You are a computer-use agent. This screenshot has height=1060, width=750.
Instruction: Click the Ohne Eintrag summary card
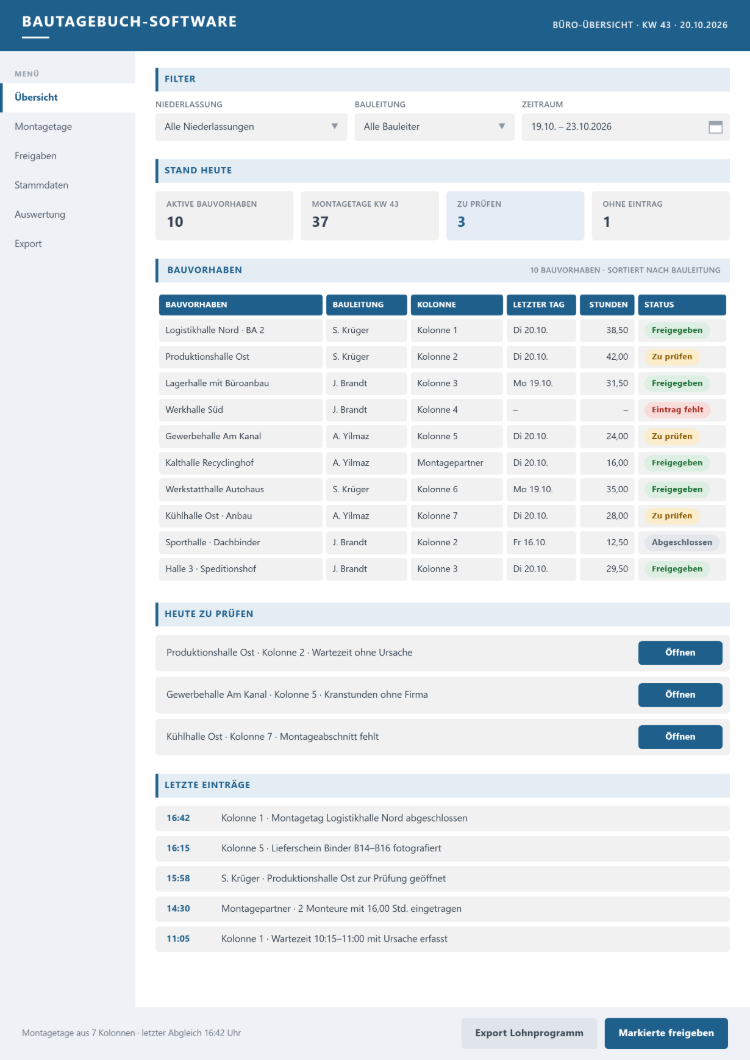pos(661,216)
